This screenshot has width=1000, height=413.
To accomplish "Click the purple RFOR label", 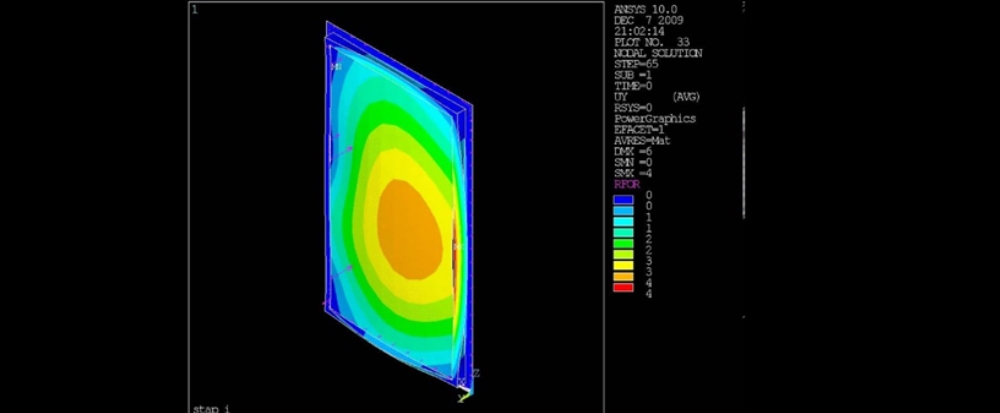I will click(625, 185).
